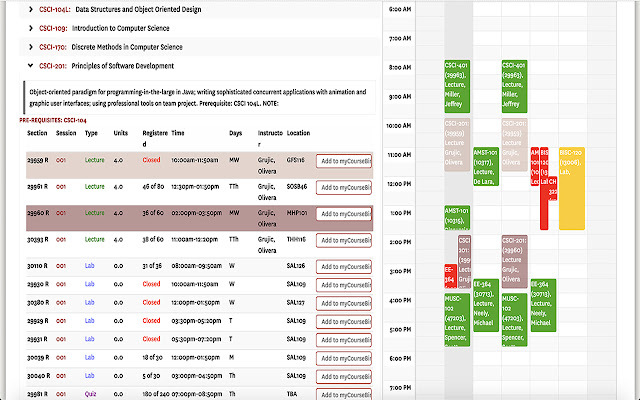Viewport: 640px width, 400px height.
Task: Click session 001 link for section 29961 R
Action: [x=61, y=187]
